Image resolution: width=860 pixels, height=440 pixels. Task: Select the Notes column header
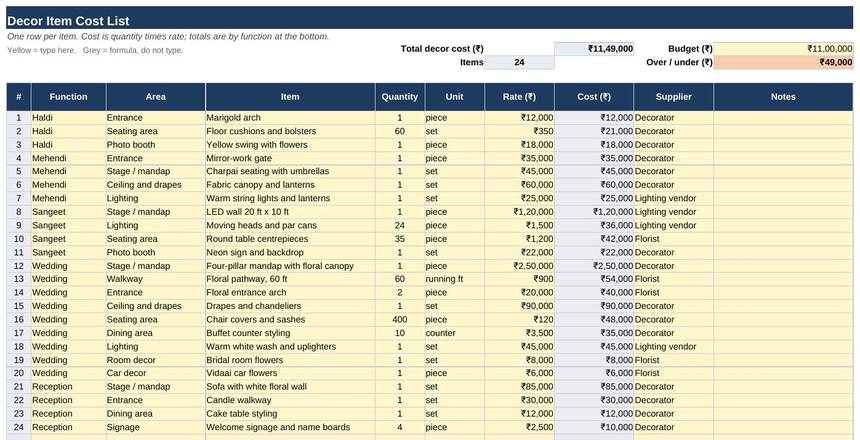tap(783, 97)
